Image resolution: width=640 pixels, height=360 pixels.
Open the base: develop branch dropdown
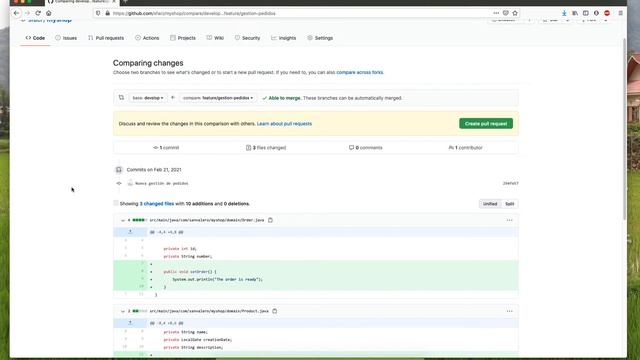pos(148,98)
